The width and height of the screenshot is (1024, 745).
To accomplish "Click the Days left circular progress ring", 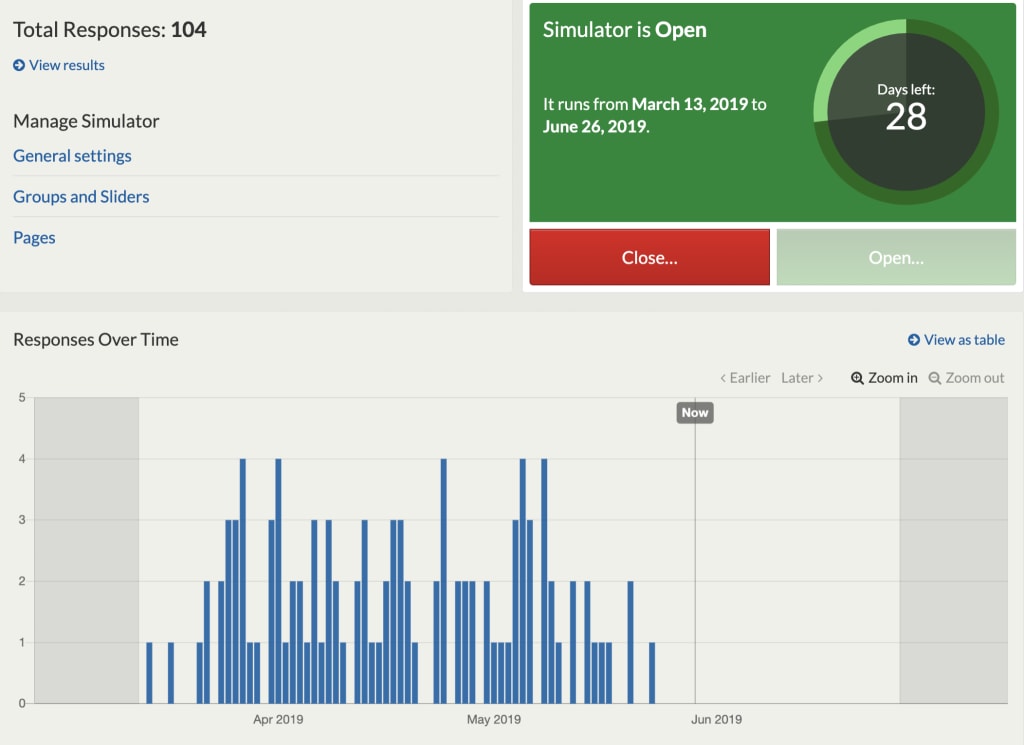I will [x=906, y=112].
